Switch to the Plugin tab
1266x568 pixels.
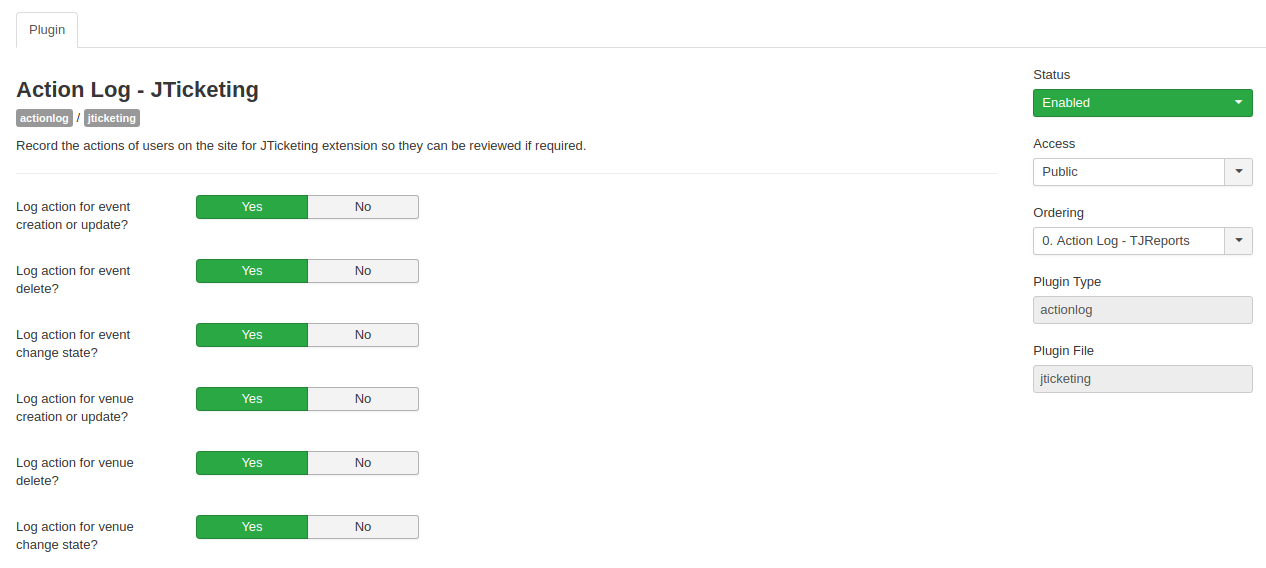click(47, 30)
